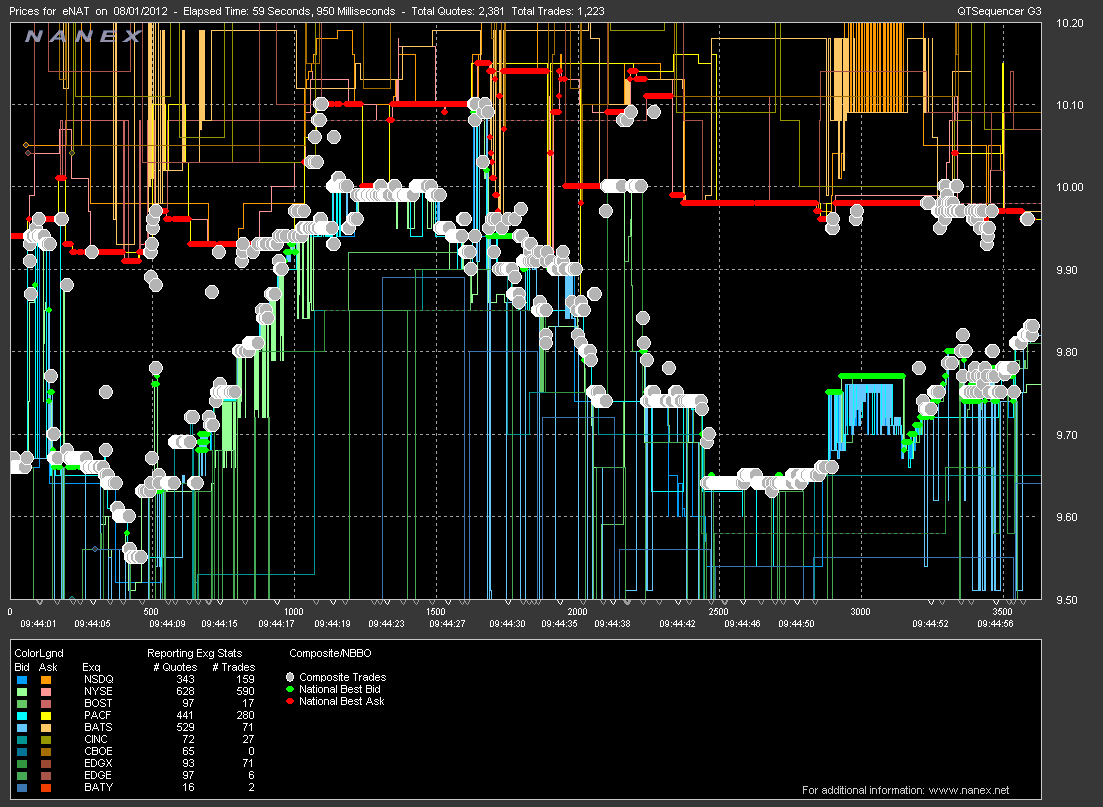The height and width of the screenshot is (807, 1103).
Task: Click the EDGE ask color swatch
Action: pyautogui.click(x=46, y=775)
